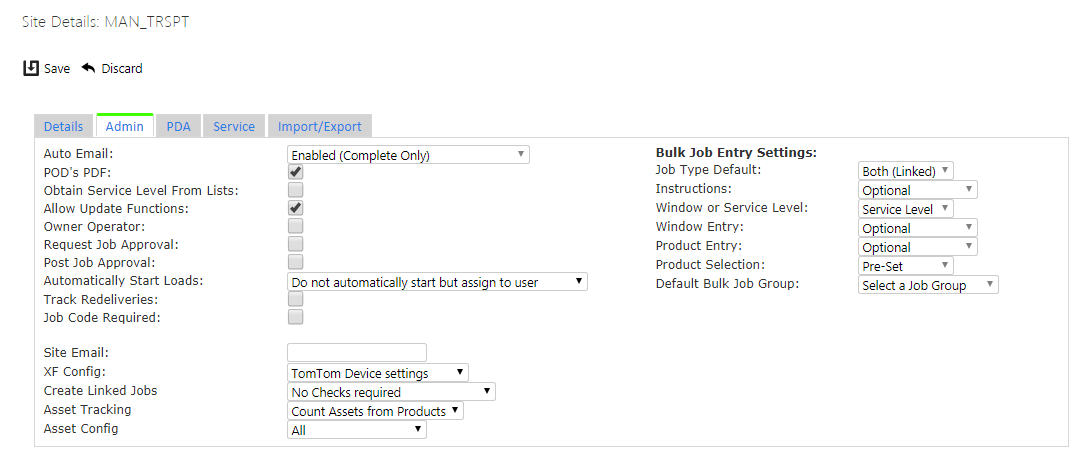Click the Site Email input field

[357, 352]
